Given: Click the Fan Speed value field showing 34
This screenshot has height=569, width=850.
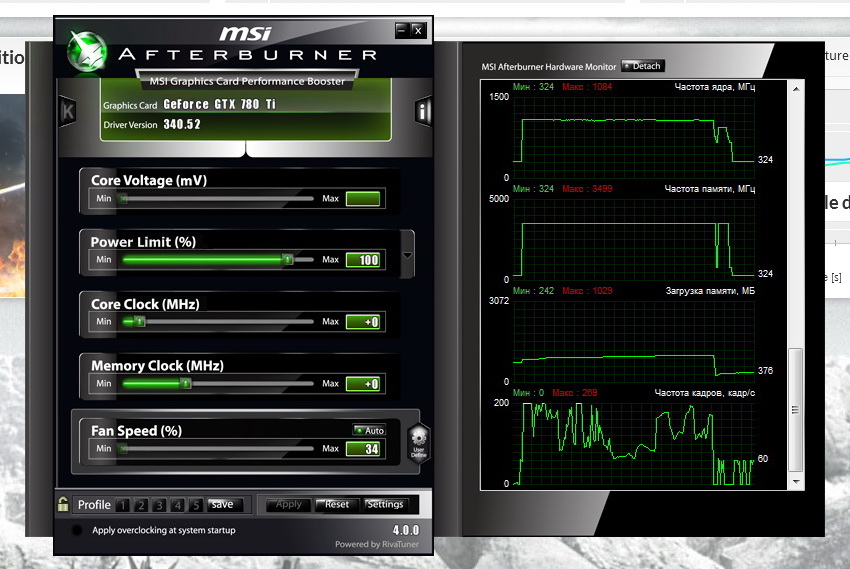Looking at the screenshot, I should point(363,449).
